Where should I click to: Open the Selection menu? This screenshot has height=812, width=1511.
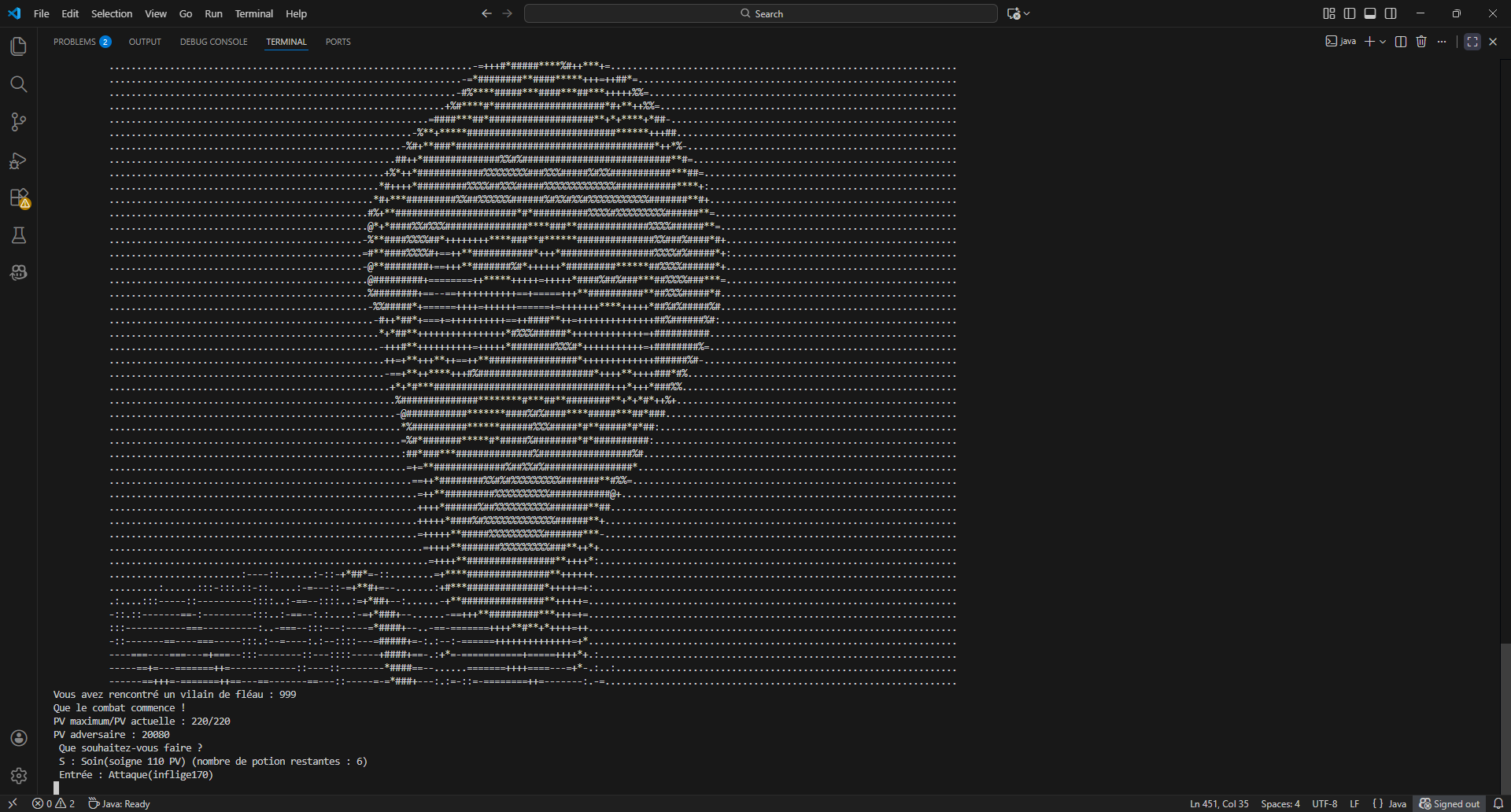pos(112,13)
